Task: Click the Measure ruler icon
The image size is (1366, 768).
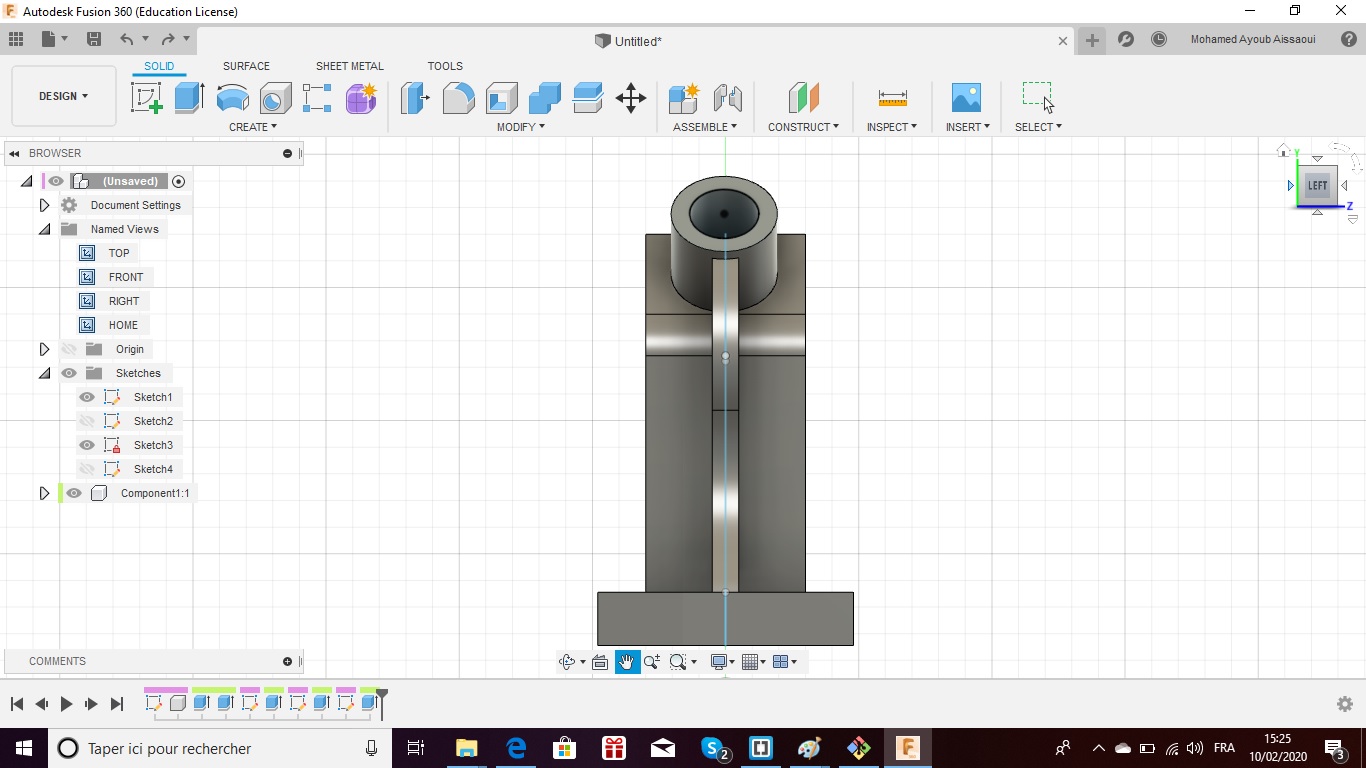Action: pyautogui.click(x=892, y=98)
